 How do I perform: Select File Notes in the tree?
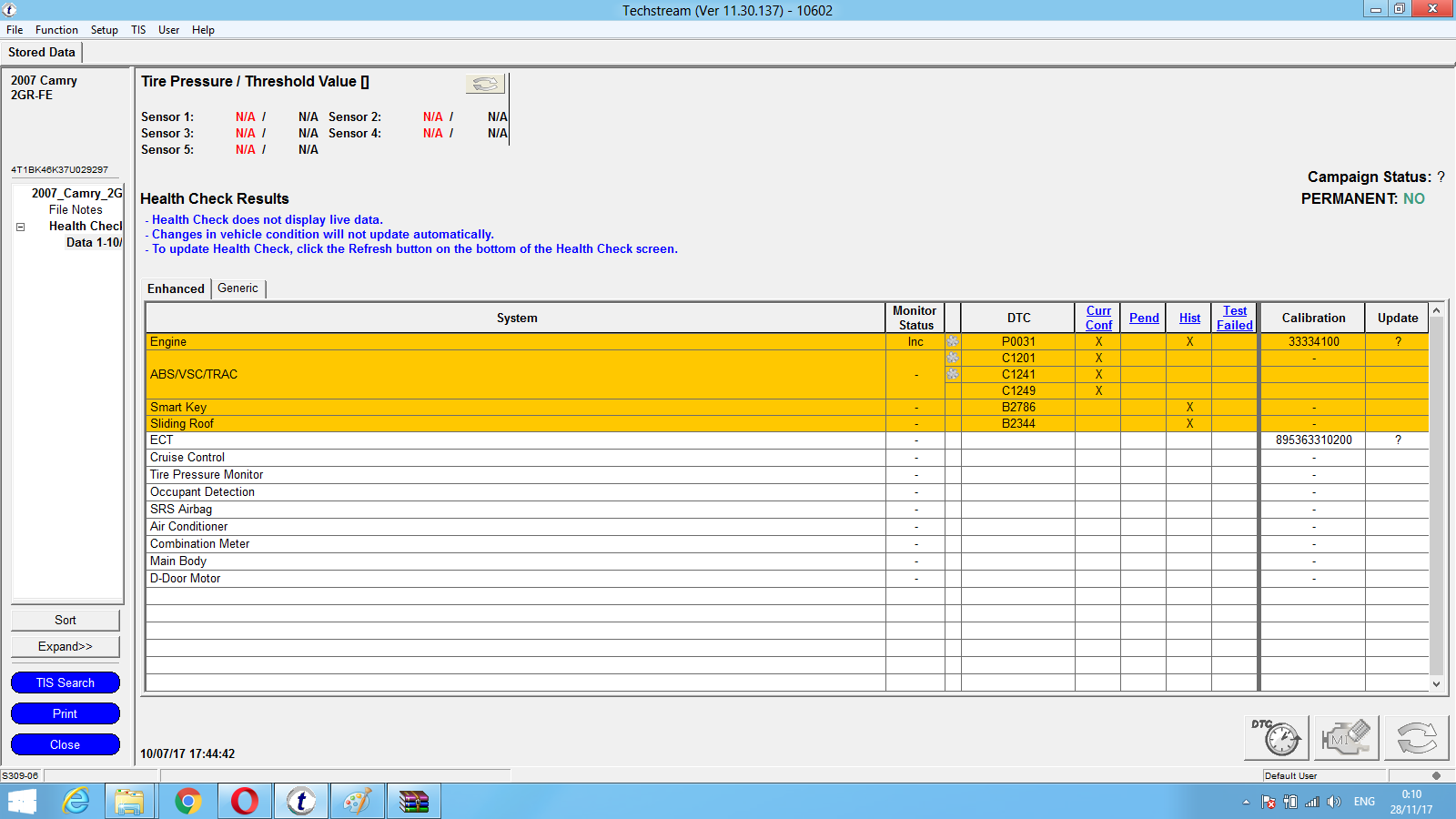click(76, 210)
